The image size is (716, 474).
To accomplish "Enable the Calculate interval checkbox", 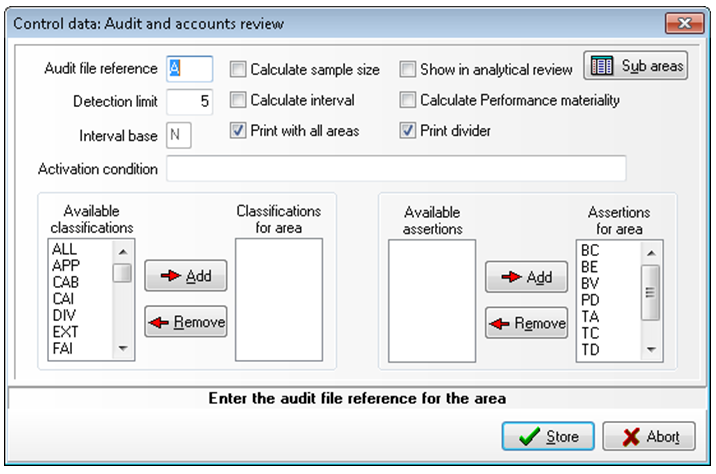I will click(238, 100).
